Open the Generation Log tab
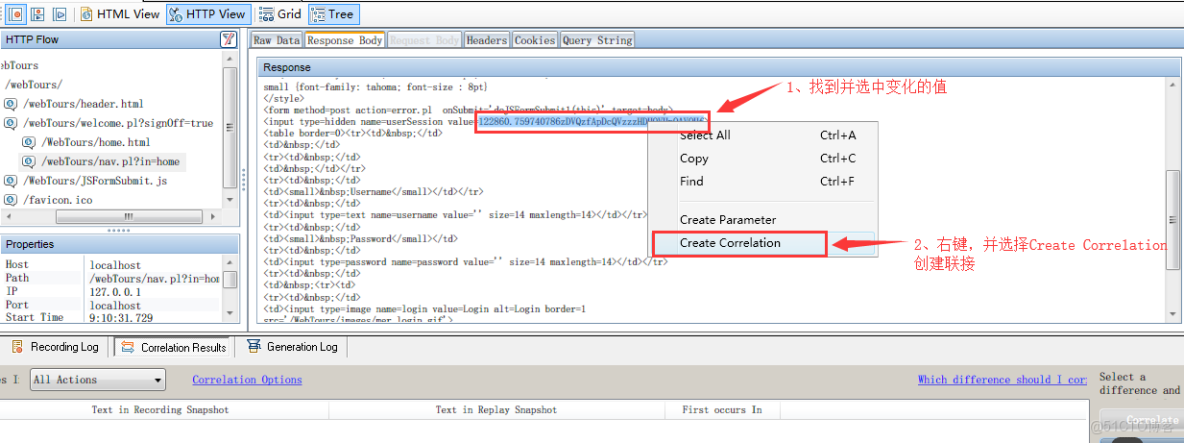This screenshot has height=443, width=1184. 294,347
